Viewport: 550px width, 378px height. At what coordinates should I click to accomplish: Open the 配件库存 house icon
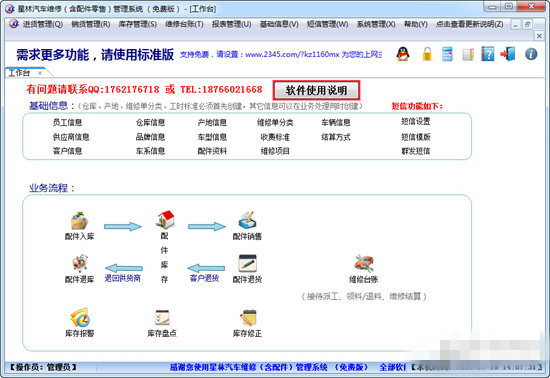pyautogui.click(x=165, y=219)
